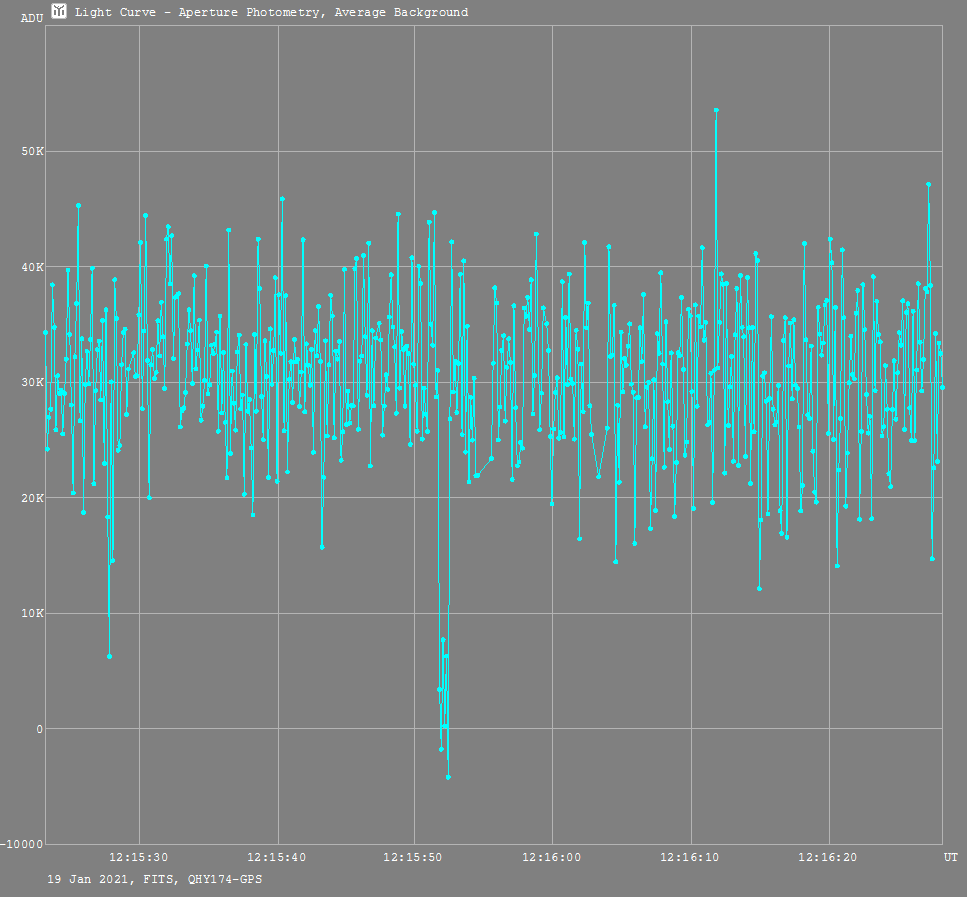
Task: Select the highest data point above 50K
Action: point(716,110)
